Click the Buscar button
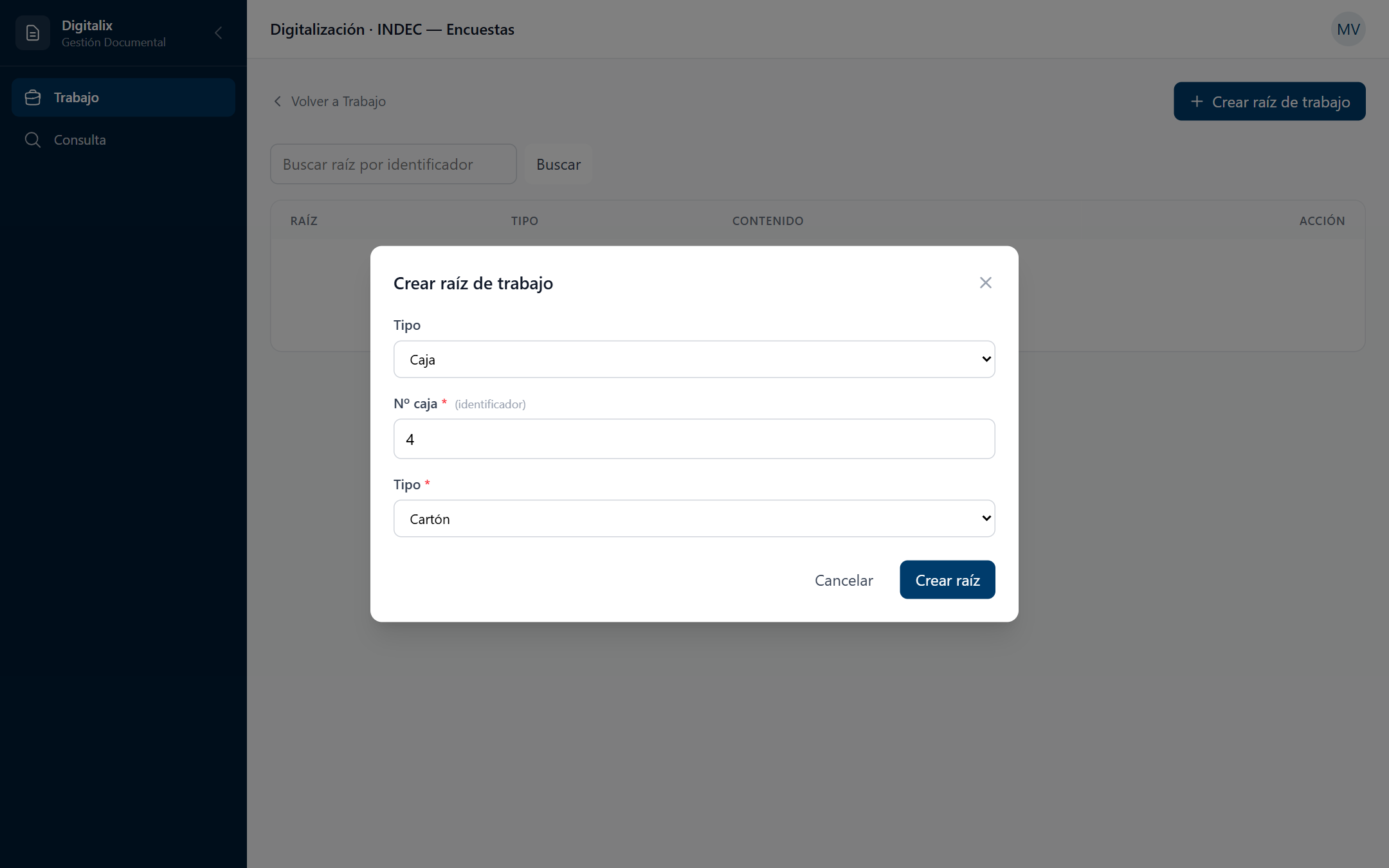The height and width of the screenshot is (868, 1389). [558, 165]
